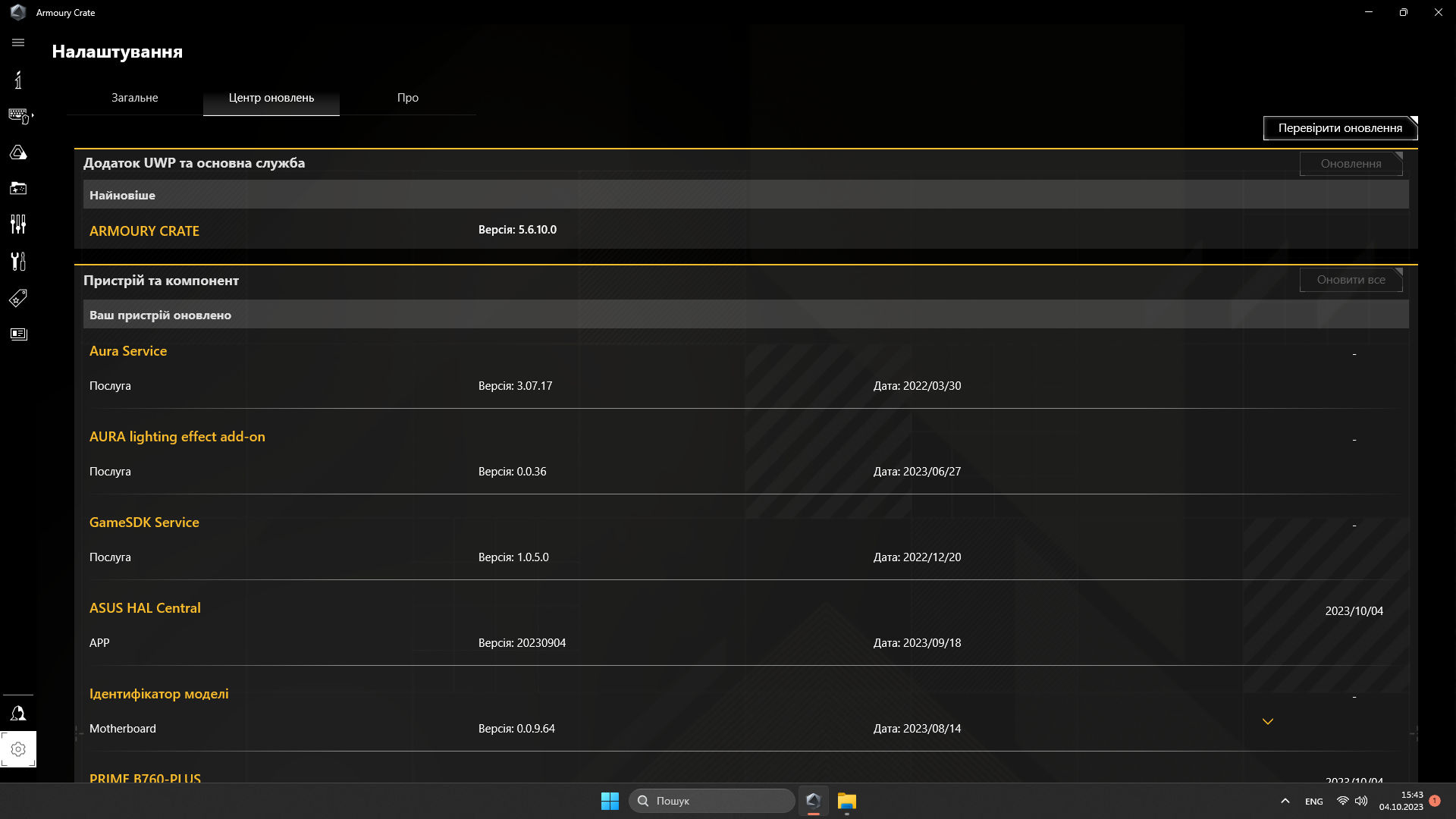Click ASUS HAL Central entry title
Screen dimensions: 1456x819
click(x=145, y=608)
